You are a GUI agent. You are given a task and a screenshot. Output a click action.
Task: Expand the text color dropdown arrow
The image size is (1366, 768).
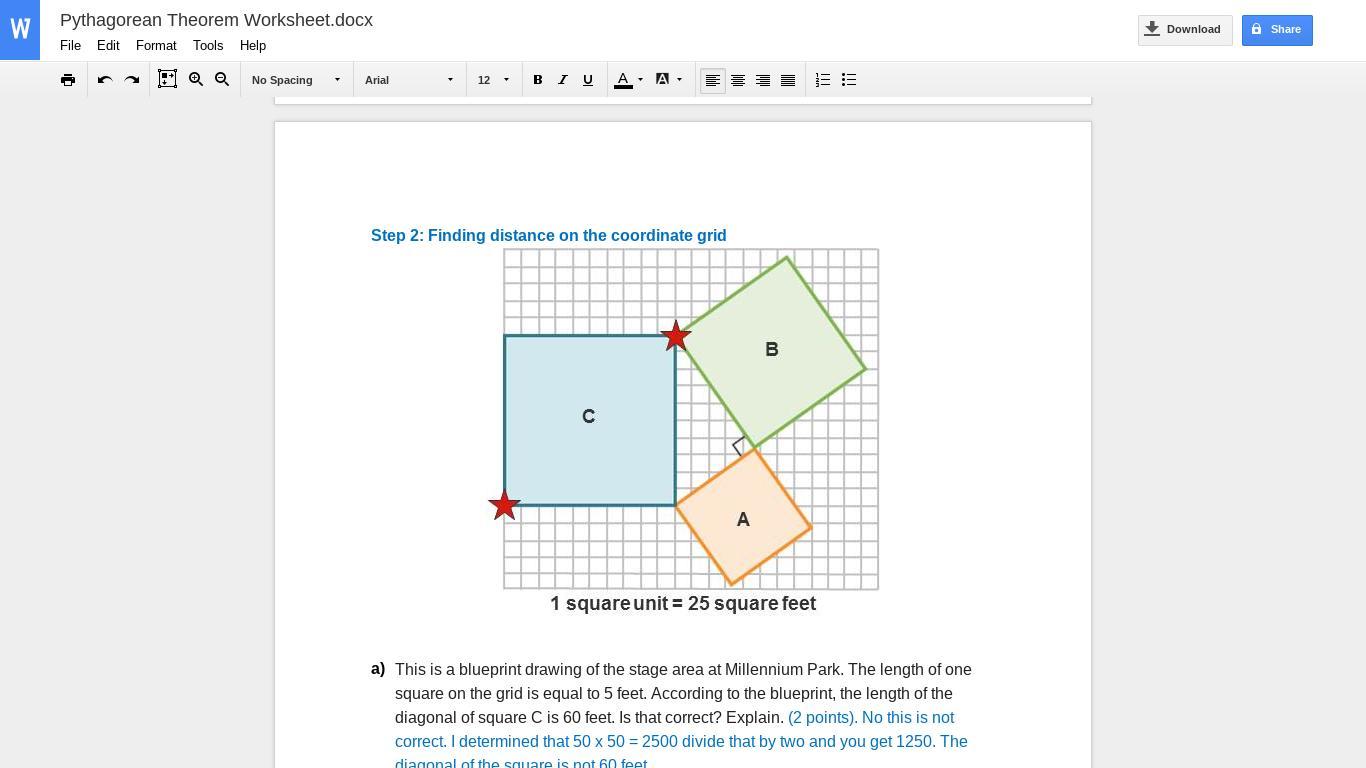(x=640, y=80)
